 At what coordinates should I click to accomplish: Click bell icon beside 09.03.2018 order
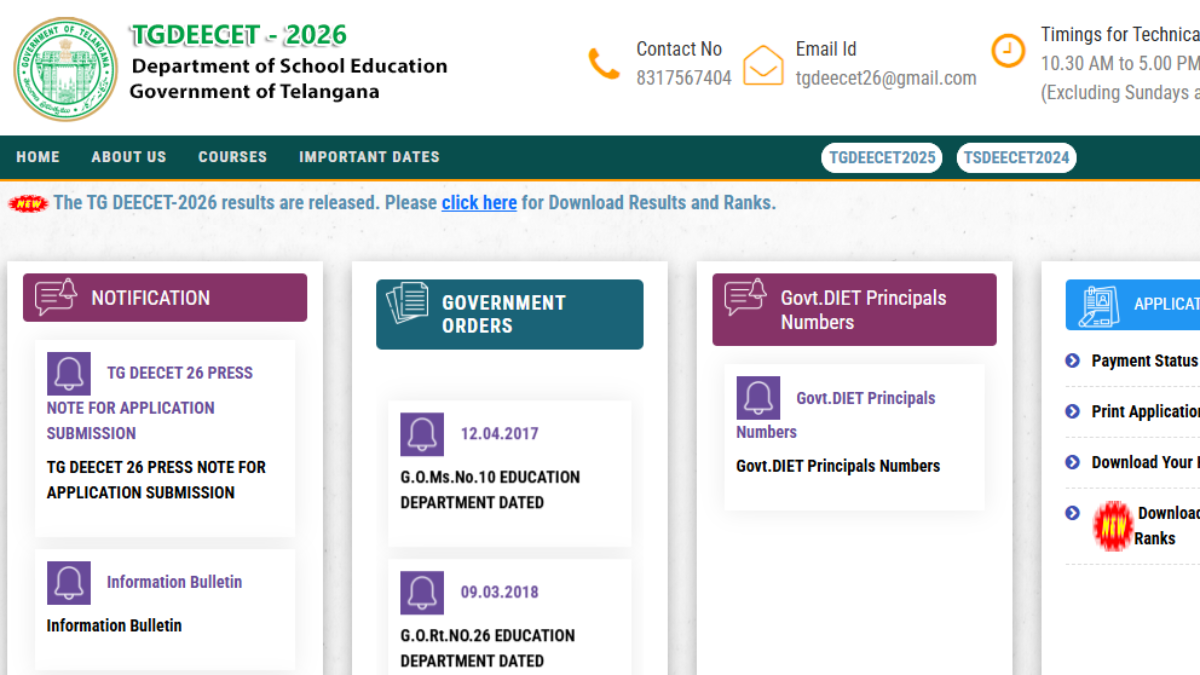pos(422,592)
